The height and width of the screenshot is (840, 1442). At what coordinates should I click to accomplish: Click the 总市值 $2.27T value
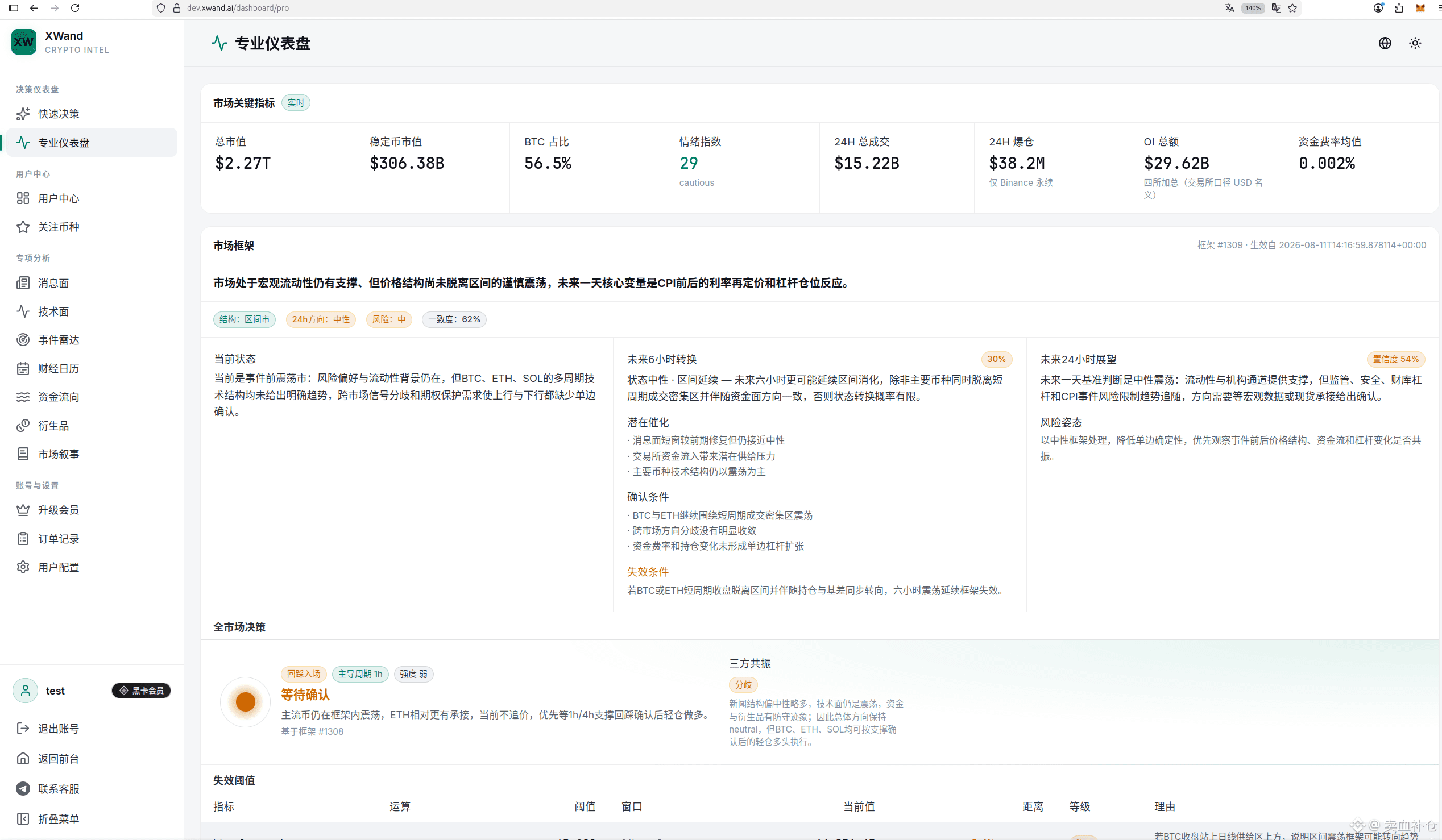[x=243, y=164]
